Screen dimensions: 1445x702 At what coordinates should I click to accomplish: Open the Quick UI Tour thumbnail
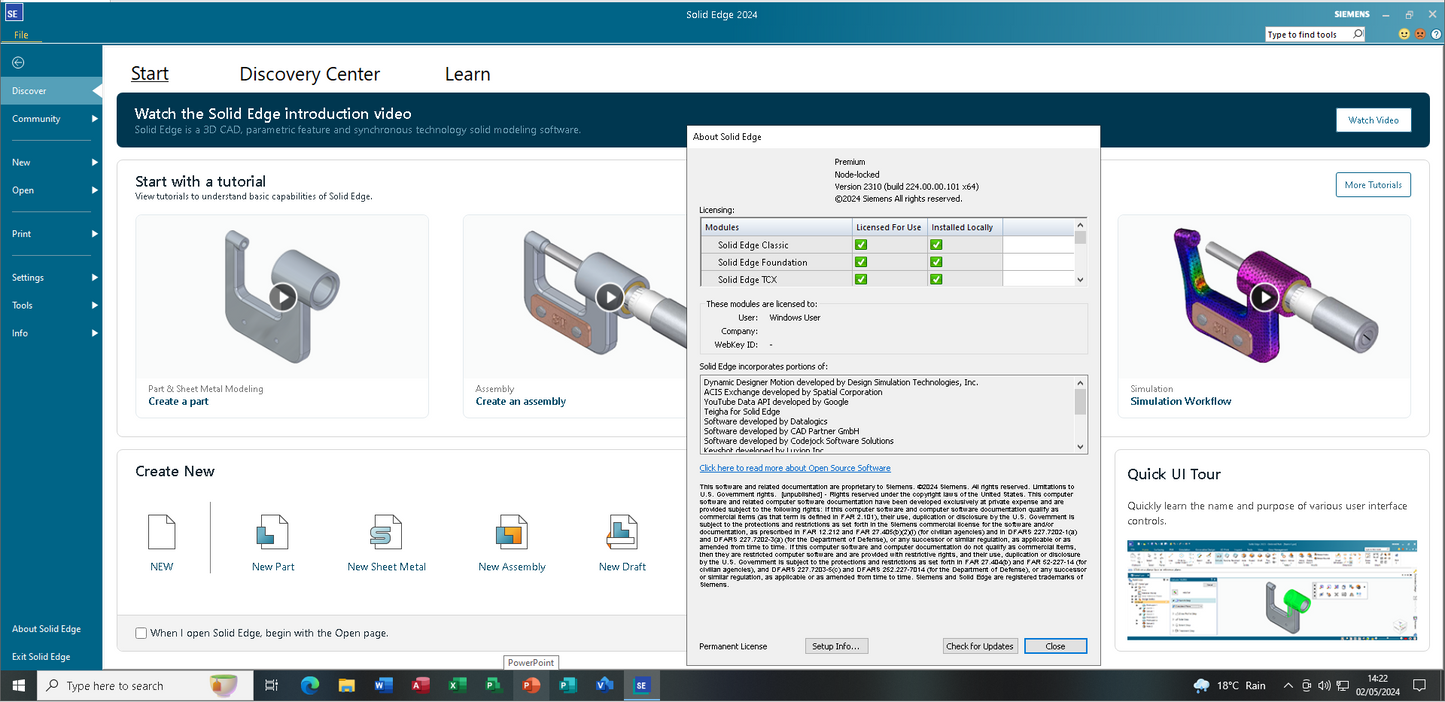pyautogui.click(x=1272, y=590)
